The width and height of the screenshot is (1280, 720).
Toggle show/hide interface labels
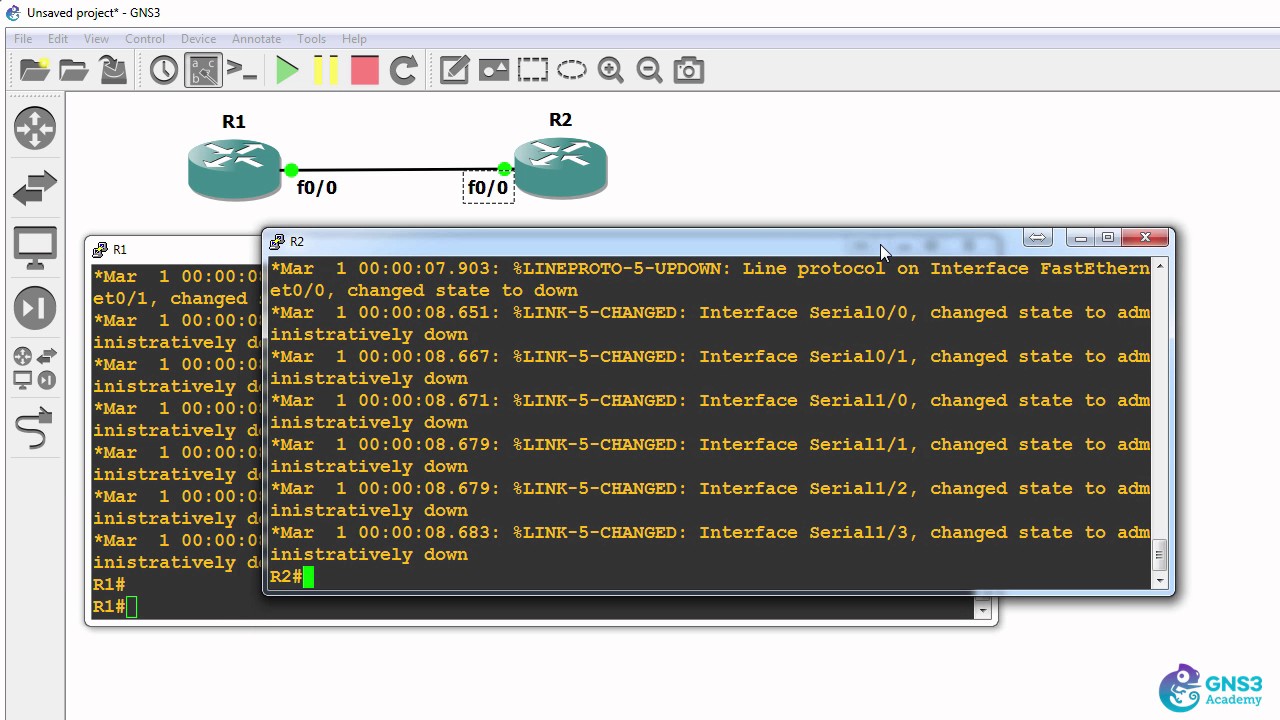(x=203, y=70)
